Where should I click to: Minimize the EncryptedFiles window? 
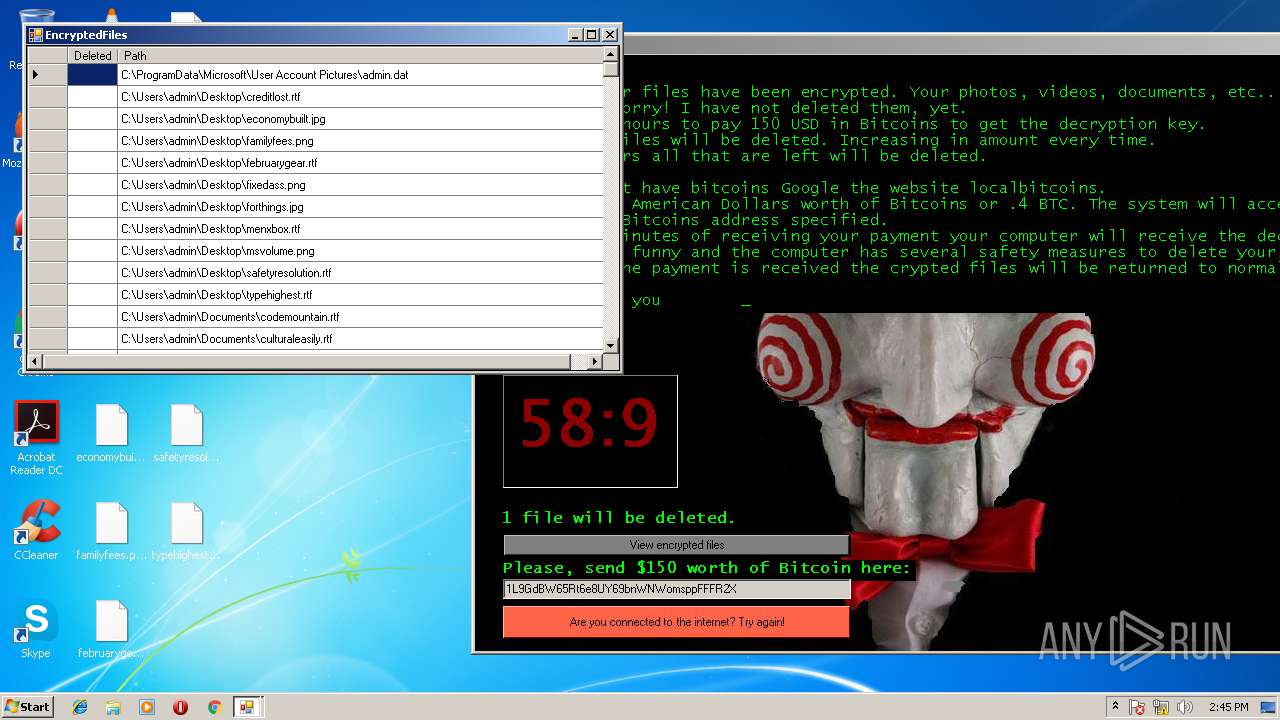pos(576,35)
